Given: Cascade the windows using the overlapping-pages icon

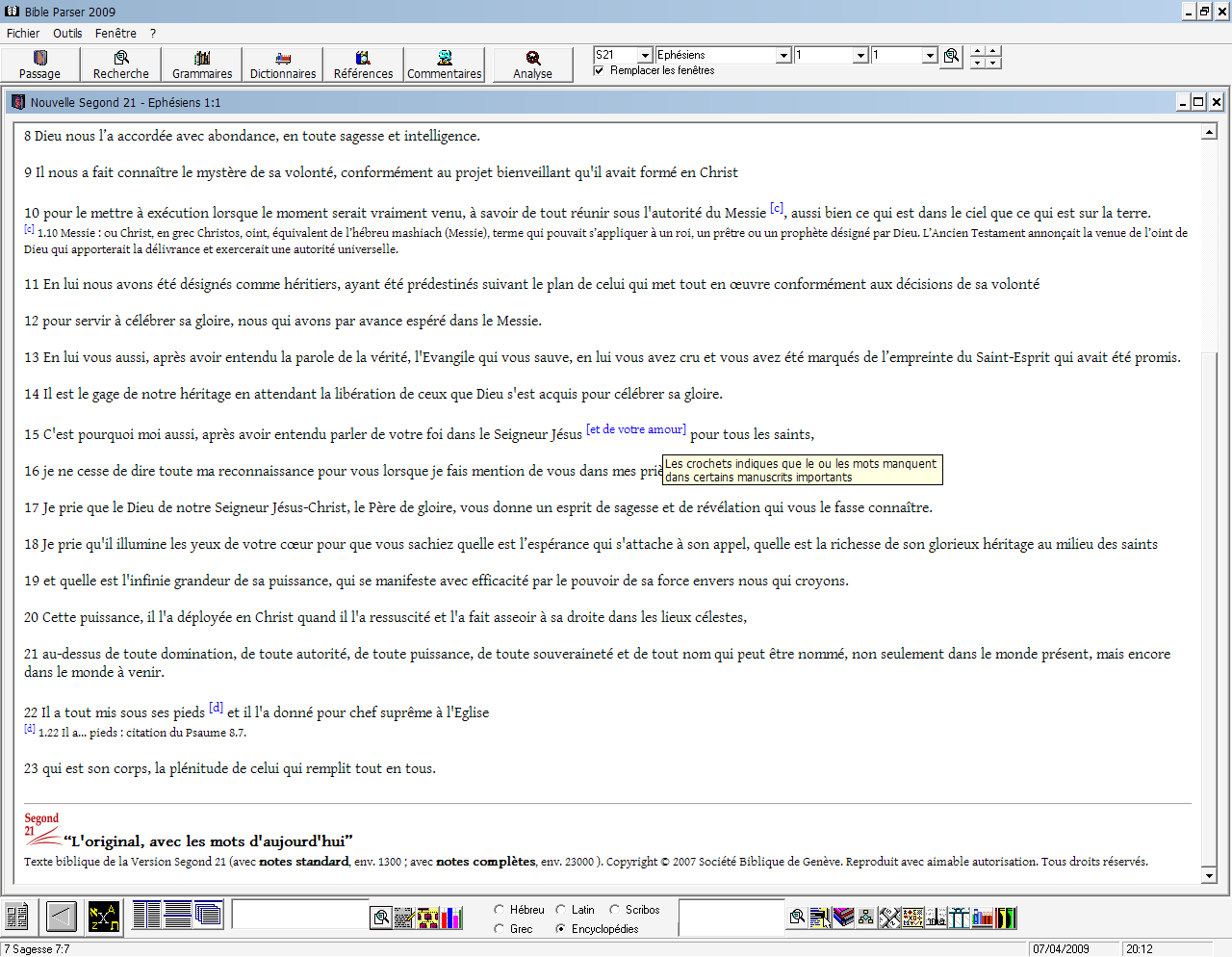Looking at the screenshot, I should click(209, 915).
